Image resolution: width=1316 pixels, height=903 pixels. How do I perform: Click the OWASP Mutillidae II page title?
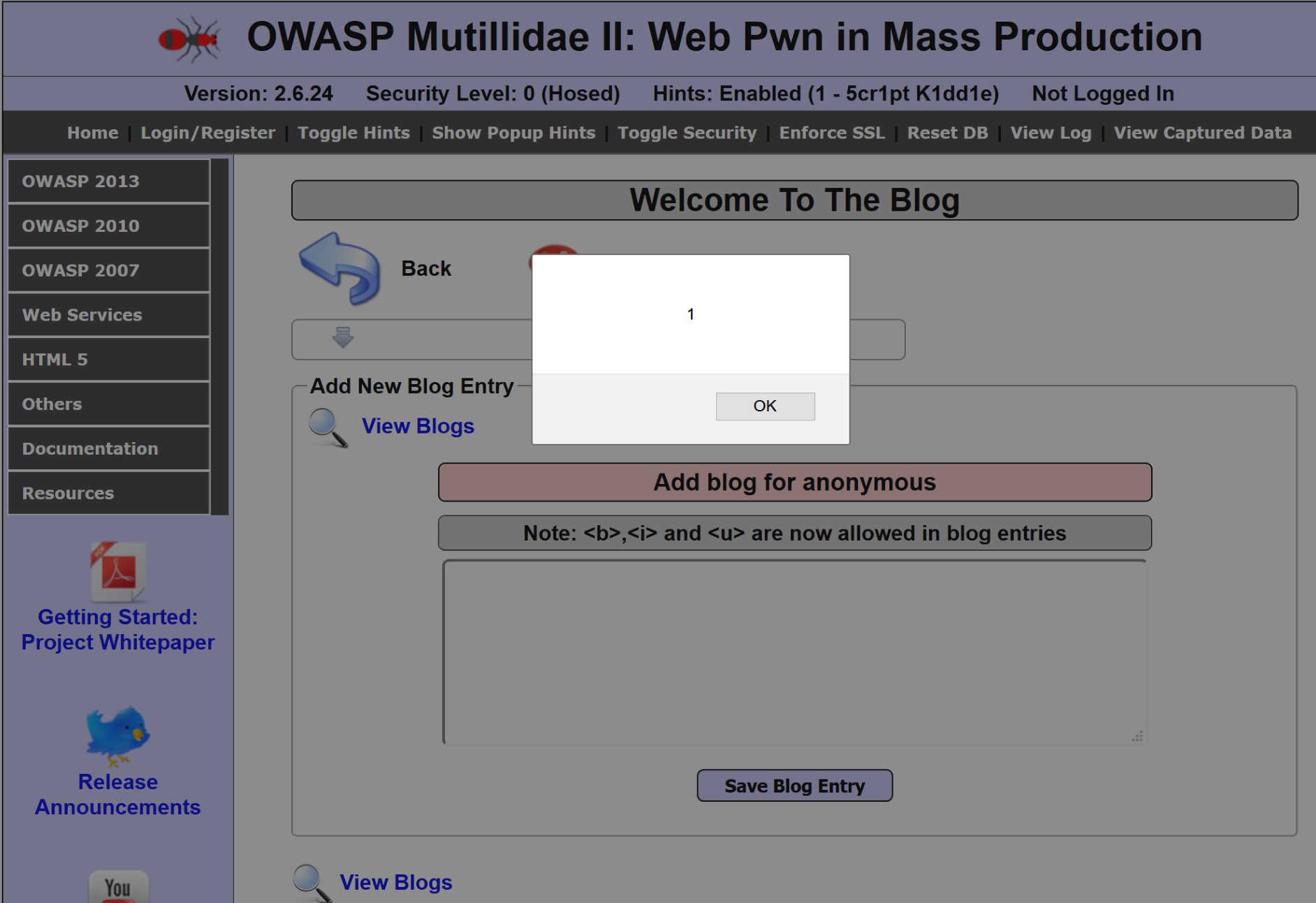pos(724,37)
